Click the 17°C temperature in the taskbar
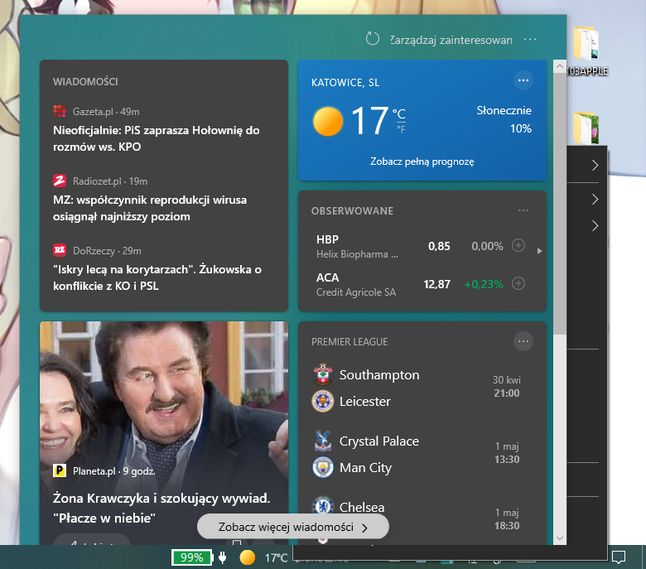This screenshot has width=646, height=569. 276,558
